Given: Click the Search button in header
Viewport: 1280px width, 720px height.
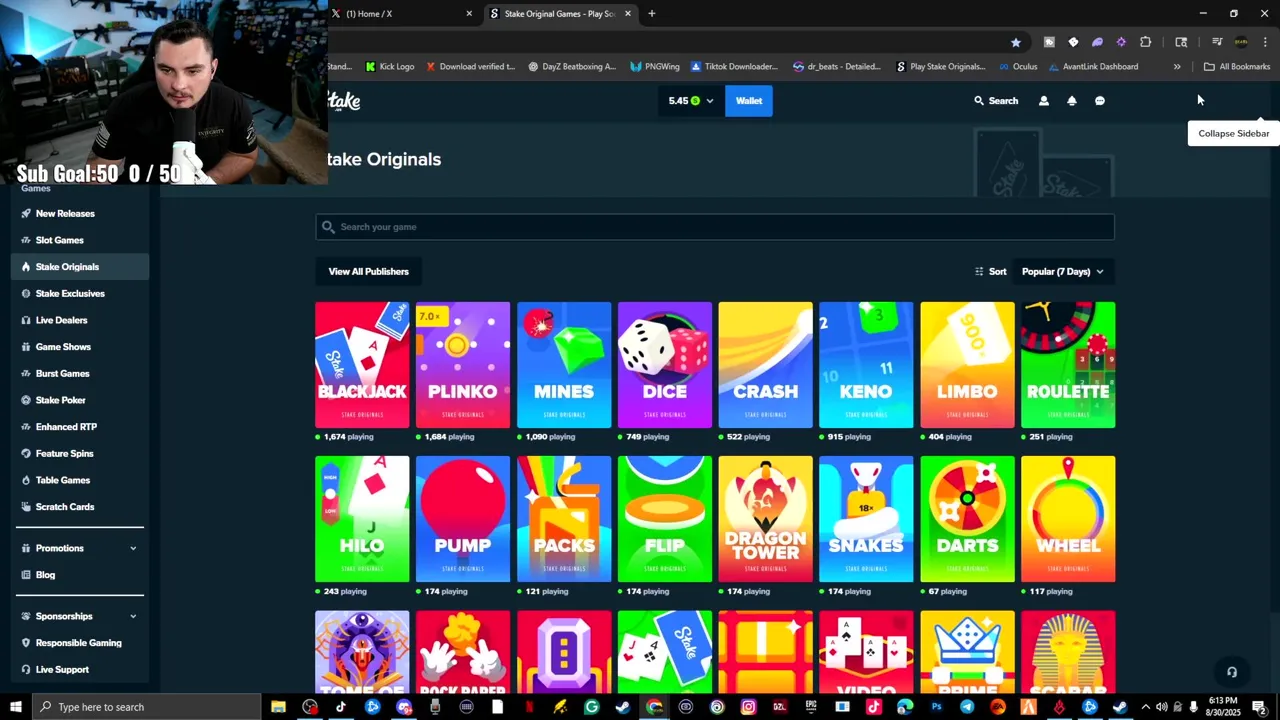Looking at the screenshot, I should click(x=996, y=101).
